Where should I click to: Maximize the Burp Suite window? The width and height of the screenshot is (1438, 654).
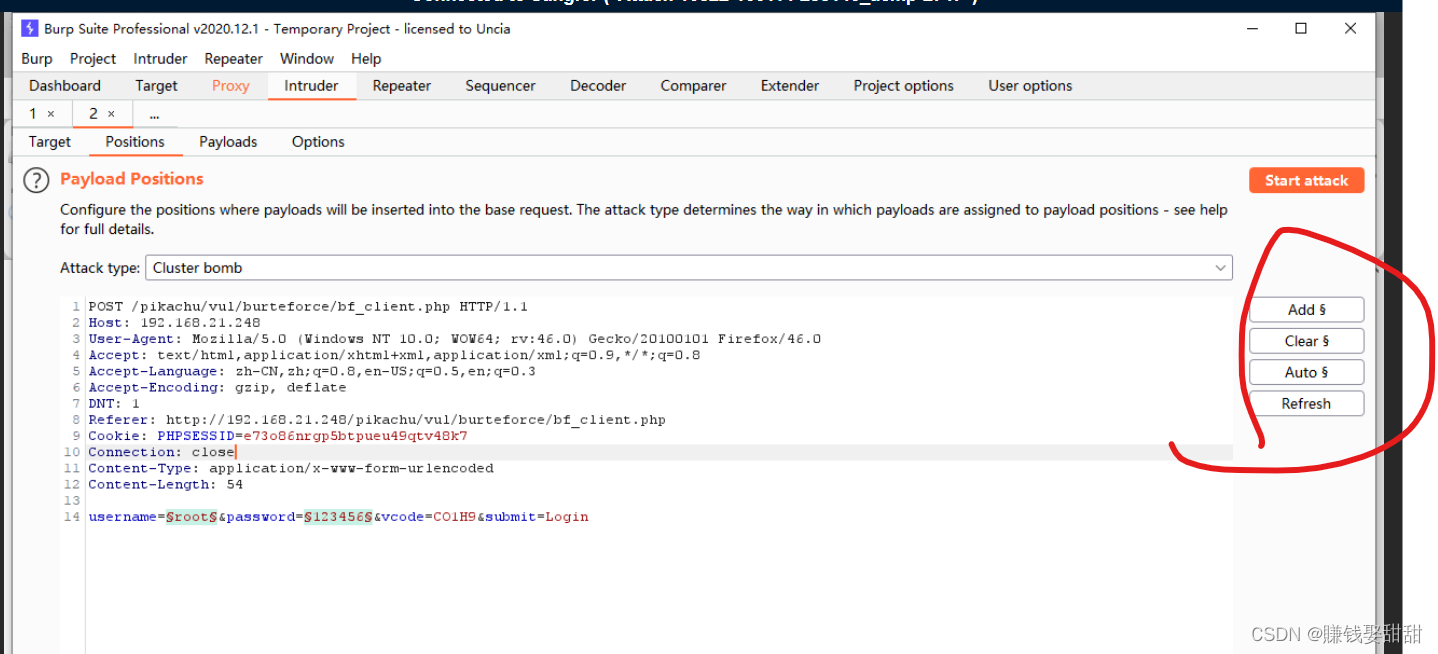tap(1301, 29)
